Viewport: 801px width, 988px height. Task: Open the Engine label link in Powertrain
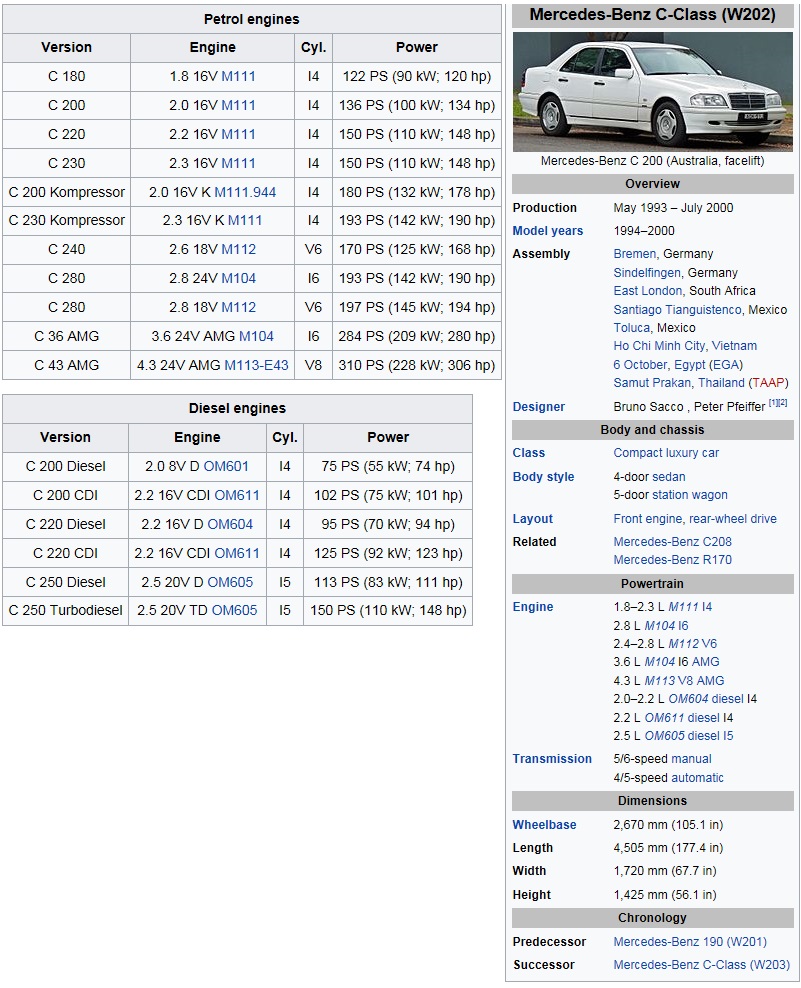pyautogui.click(x=533, y=607)
